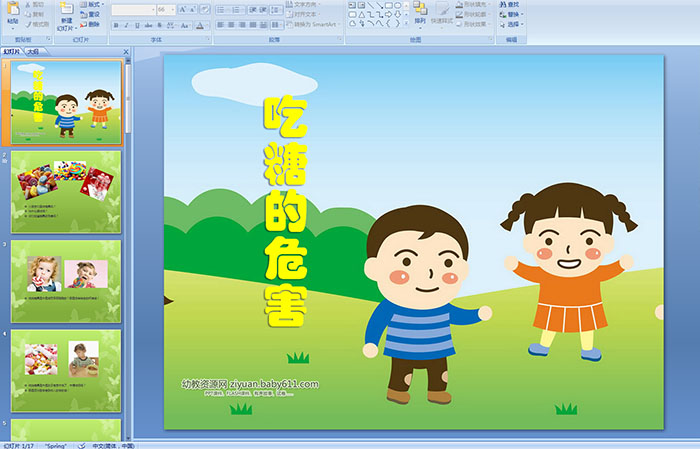Click the Select (选择) button
Viewport: 700px width, 449px height.
click(x=511, y=24)
